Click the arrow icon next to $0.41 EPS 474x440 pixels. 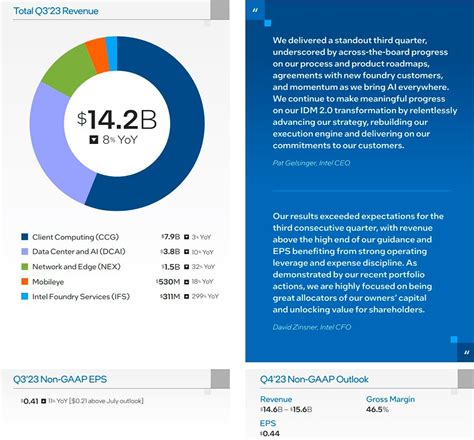point(43,401)
